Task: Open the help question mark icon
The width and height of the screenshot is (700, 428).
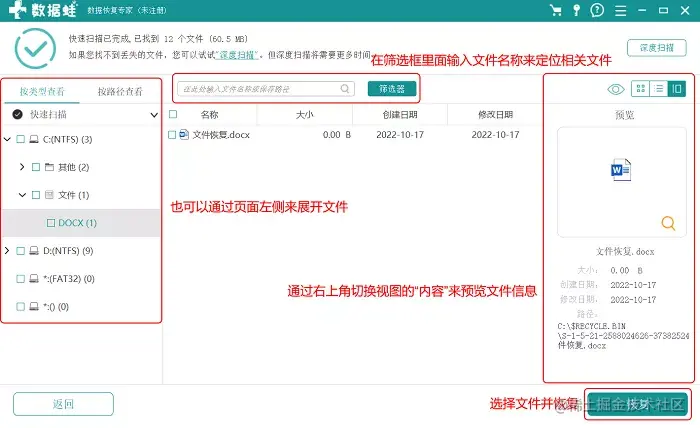Action: click(x=597, y=10)
